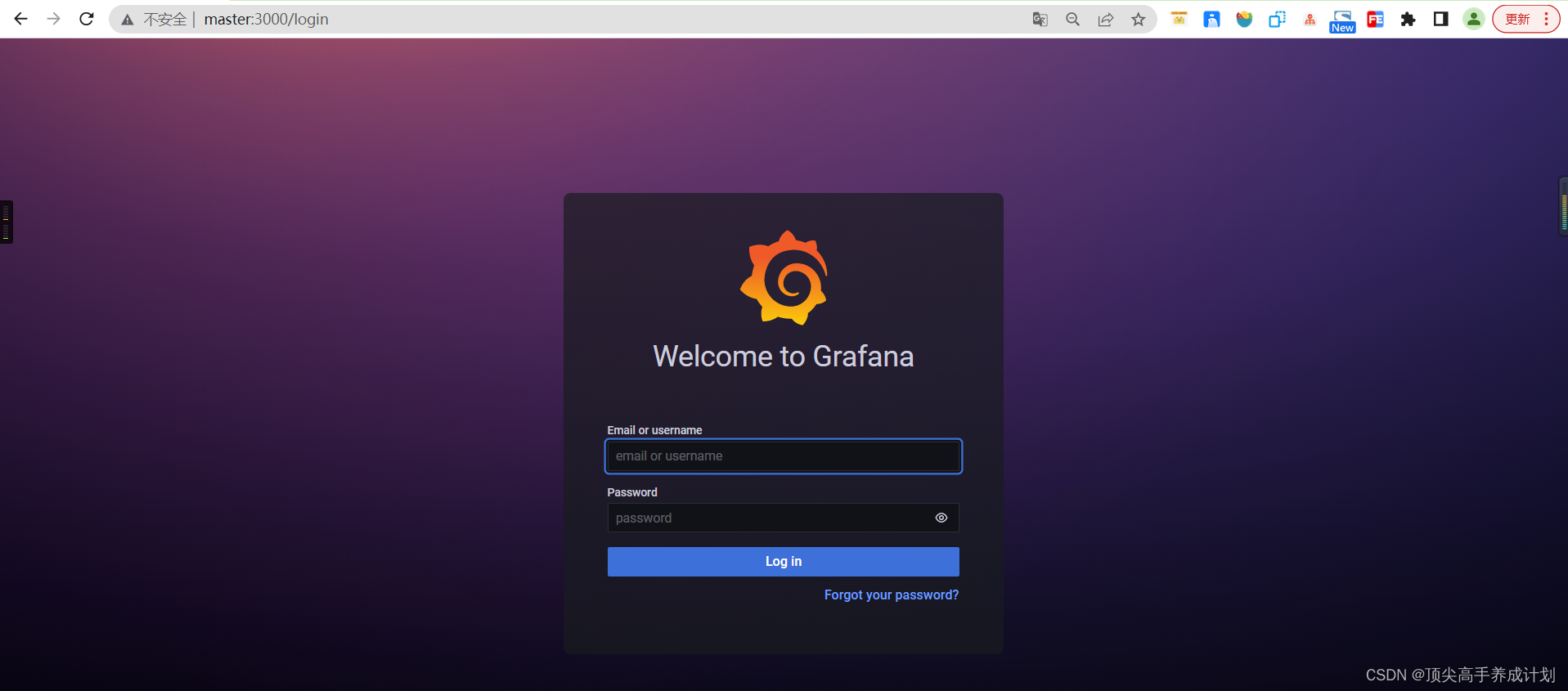Open the Chrome three-dot menu
This screenshot has height=691, width=1568.
tap(1546, 19)
